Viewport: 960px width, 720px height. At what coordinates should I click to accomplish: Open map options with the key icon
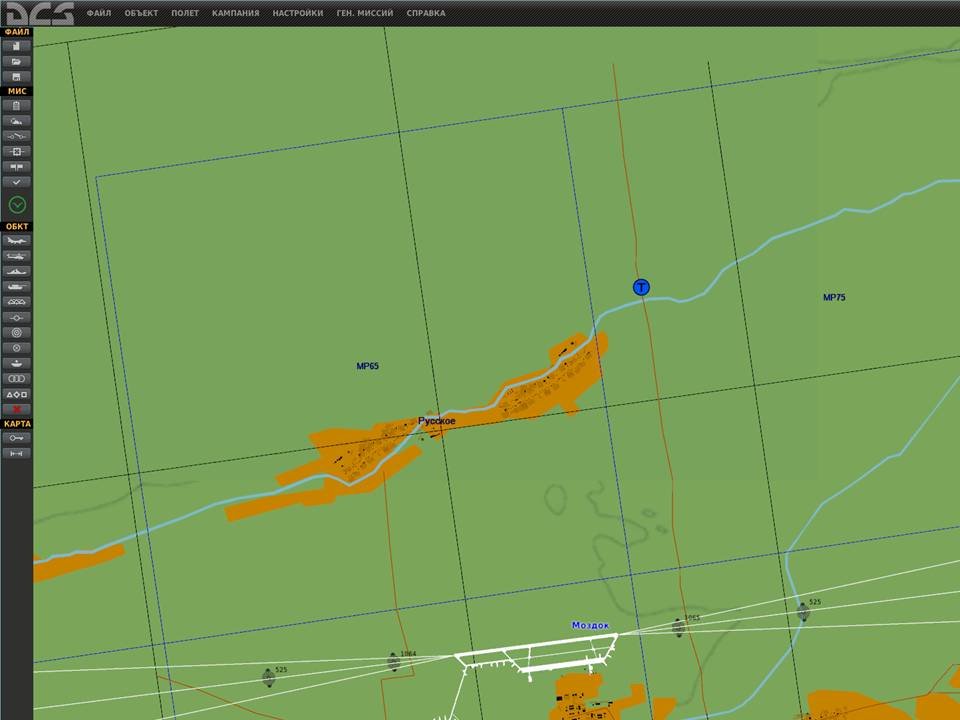17,438
